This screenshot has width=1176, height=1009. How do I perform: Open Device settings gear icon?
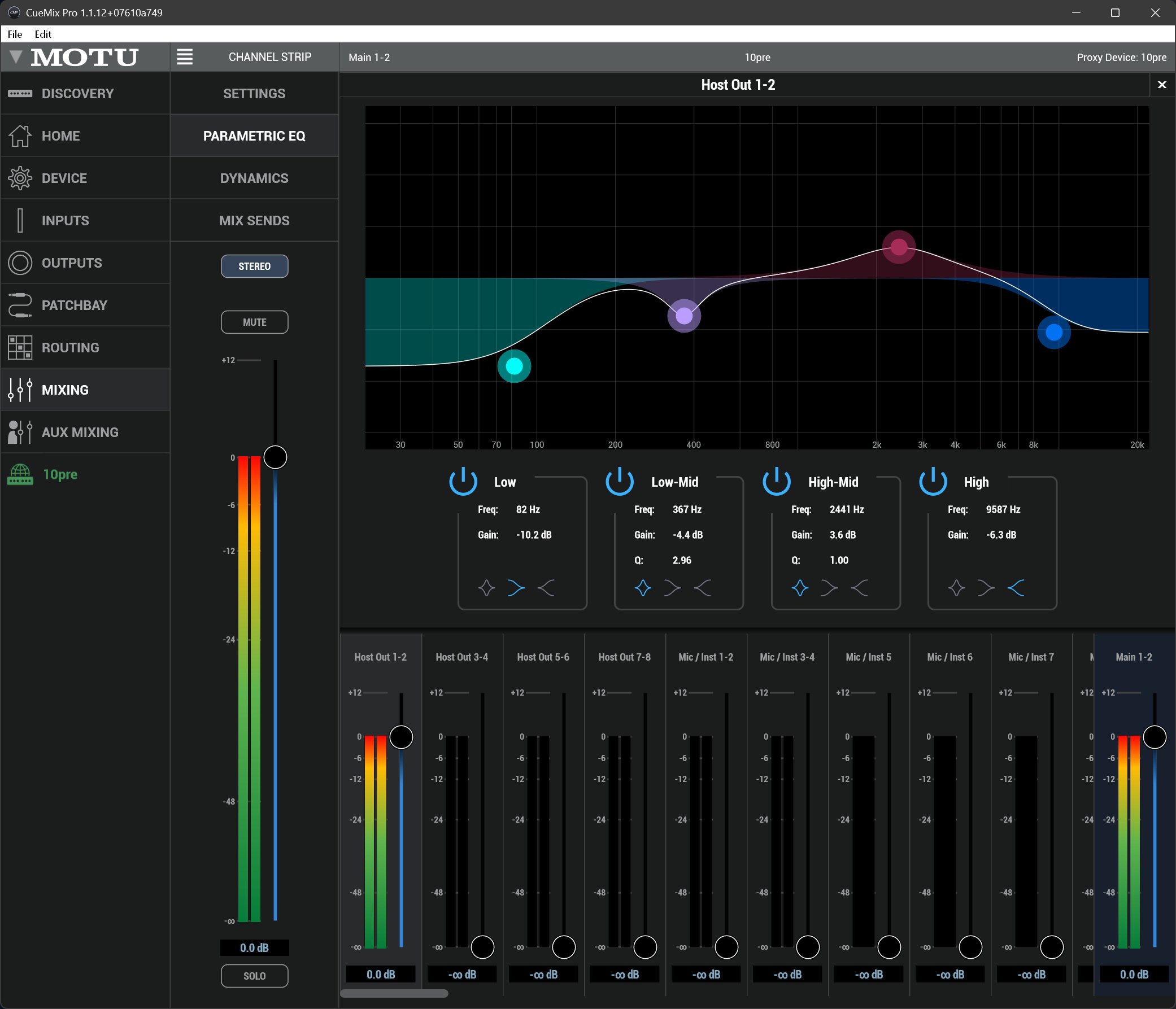point(20,178)
